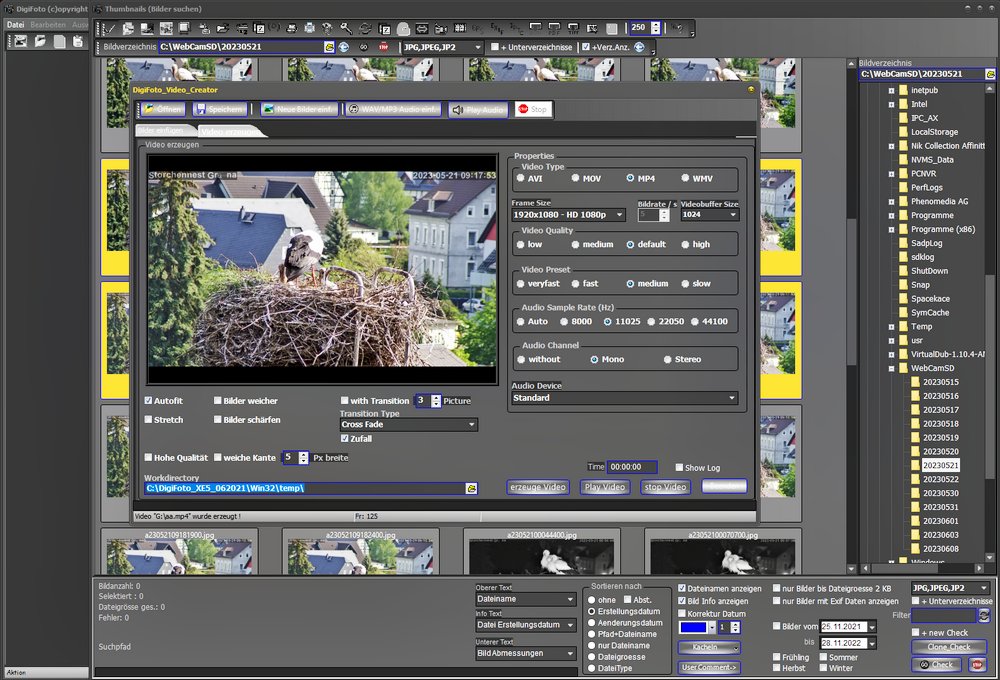Open the Datei menu

point(16,24)
